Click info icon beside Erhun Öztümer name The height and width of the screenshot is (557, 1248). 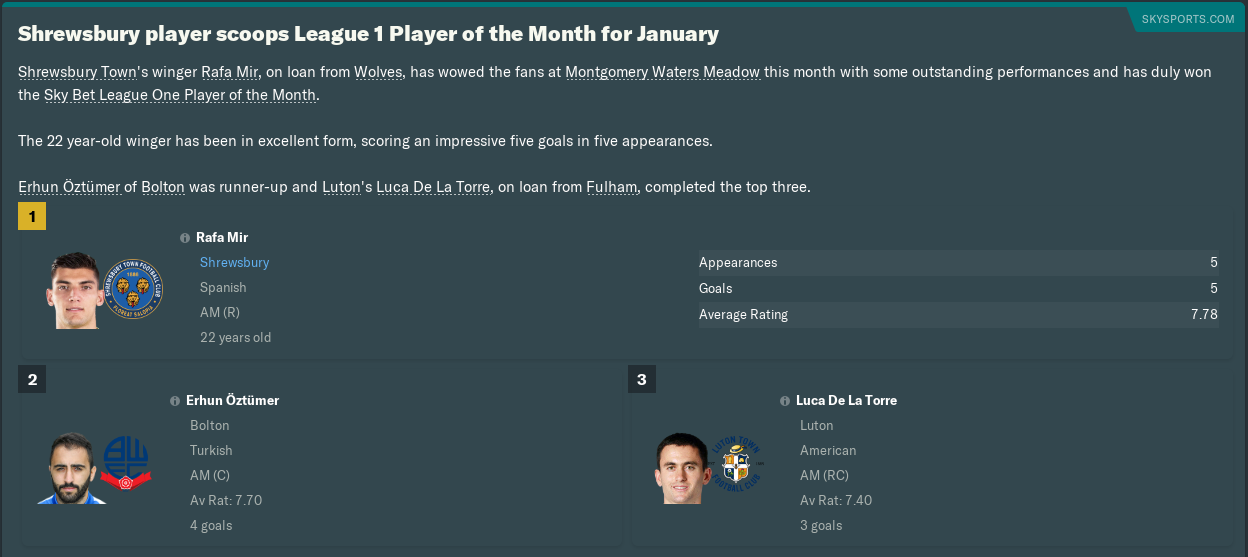click(x=175, y=401)
